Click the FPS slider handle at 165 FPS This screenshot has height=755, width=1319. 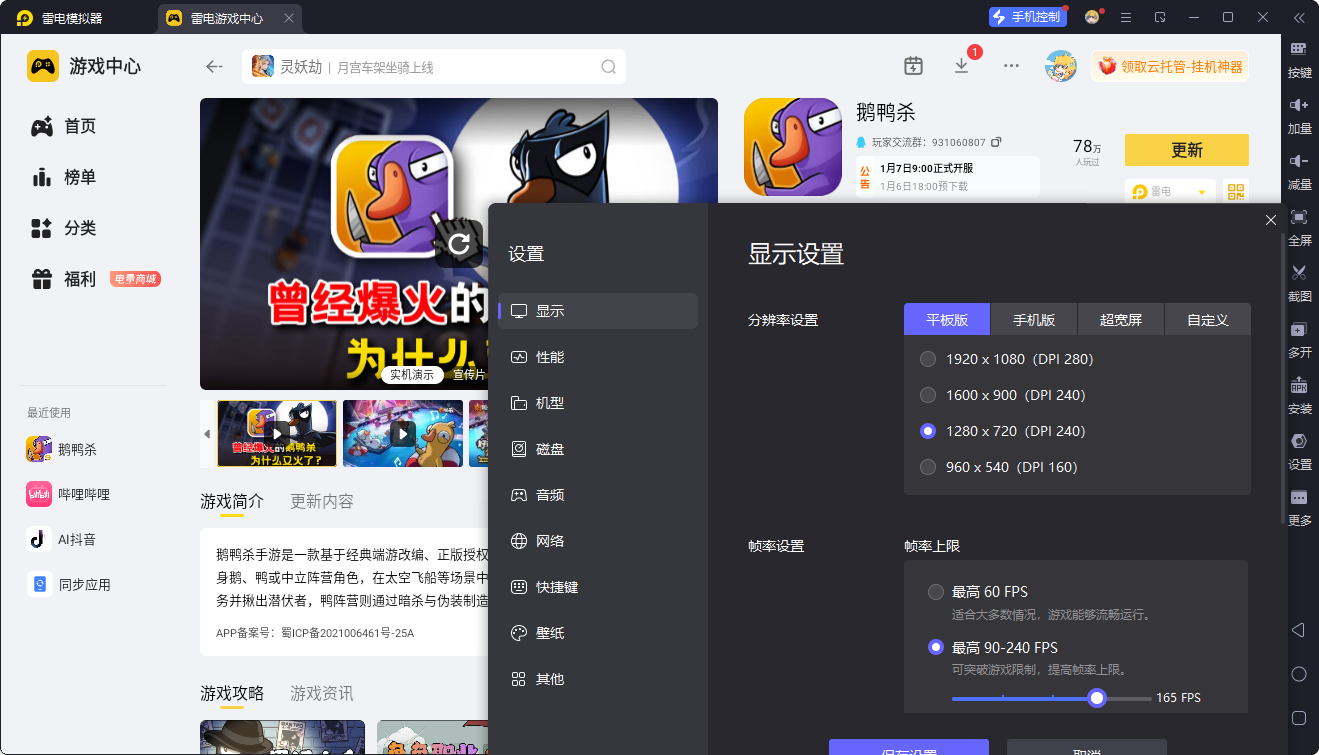(1097, 698)
